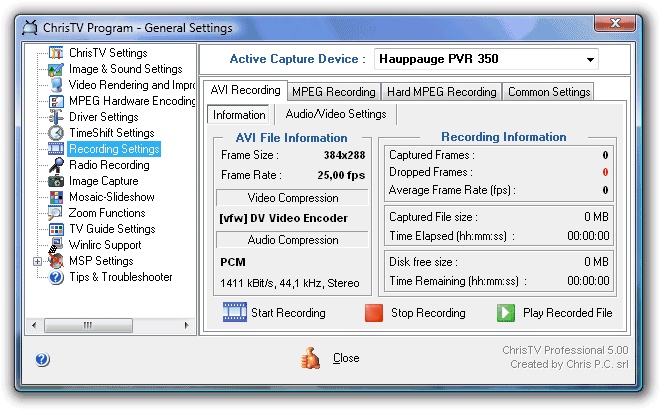Screen dimensions: 661x410
Task: Expand the MSP Settings tree node
Action: (x=38, y=261)
